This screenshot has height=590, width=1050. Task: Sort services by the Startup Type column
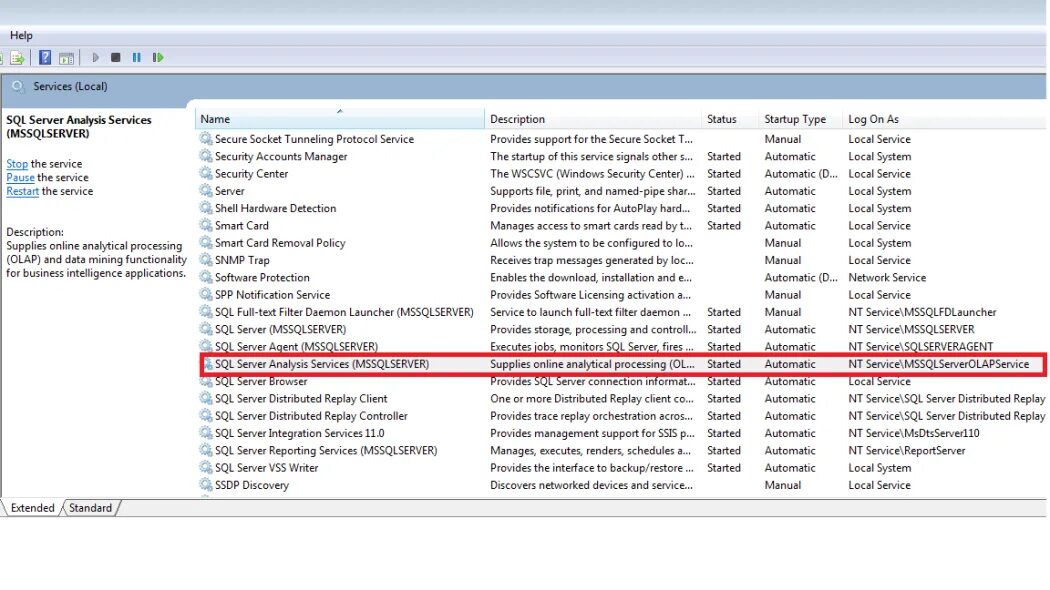pyautogui.click(x=797, y=119)
